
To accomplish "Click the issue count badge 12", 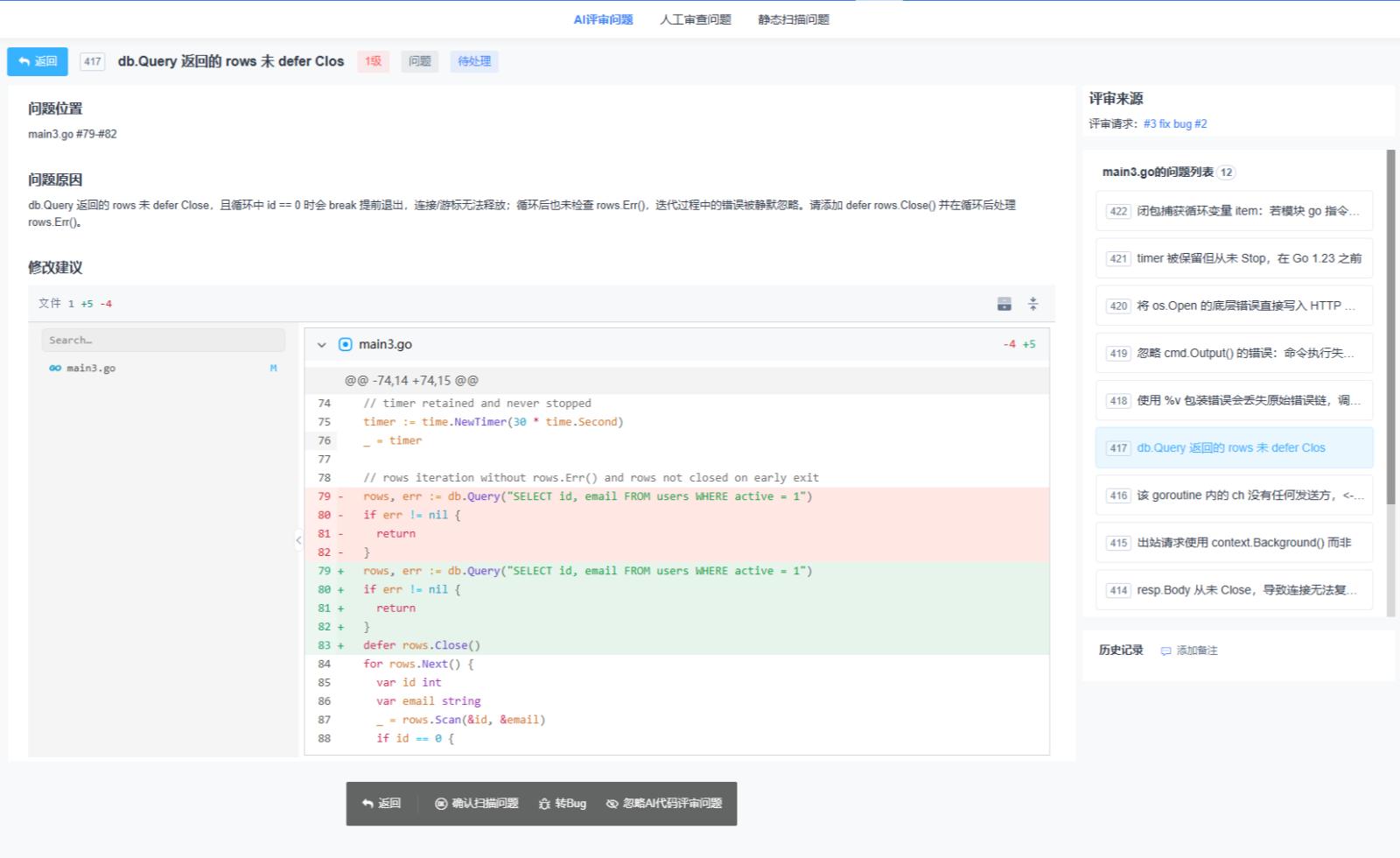I will click(1227, 172).
